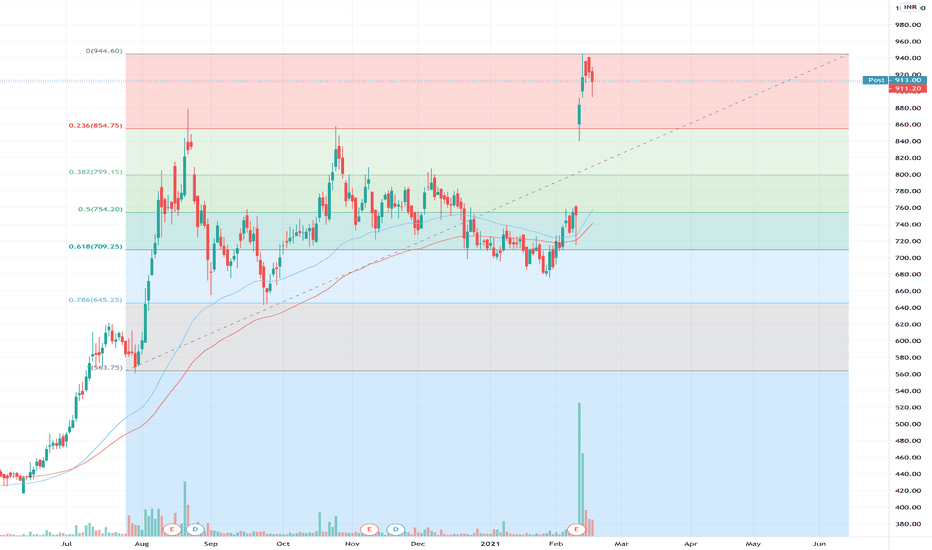Viewport: 932px width, 550px height.
Task: Click the earnings E marker in February 2021
Action: (x=576, y=529)
